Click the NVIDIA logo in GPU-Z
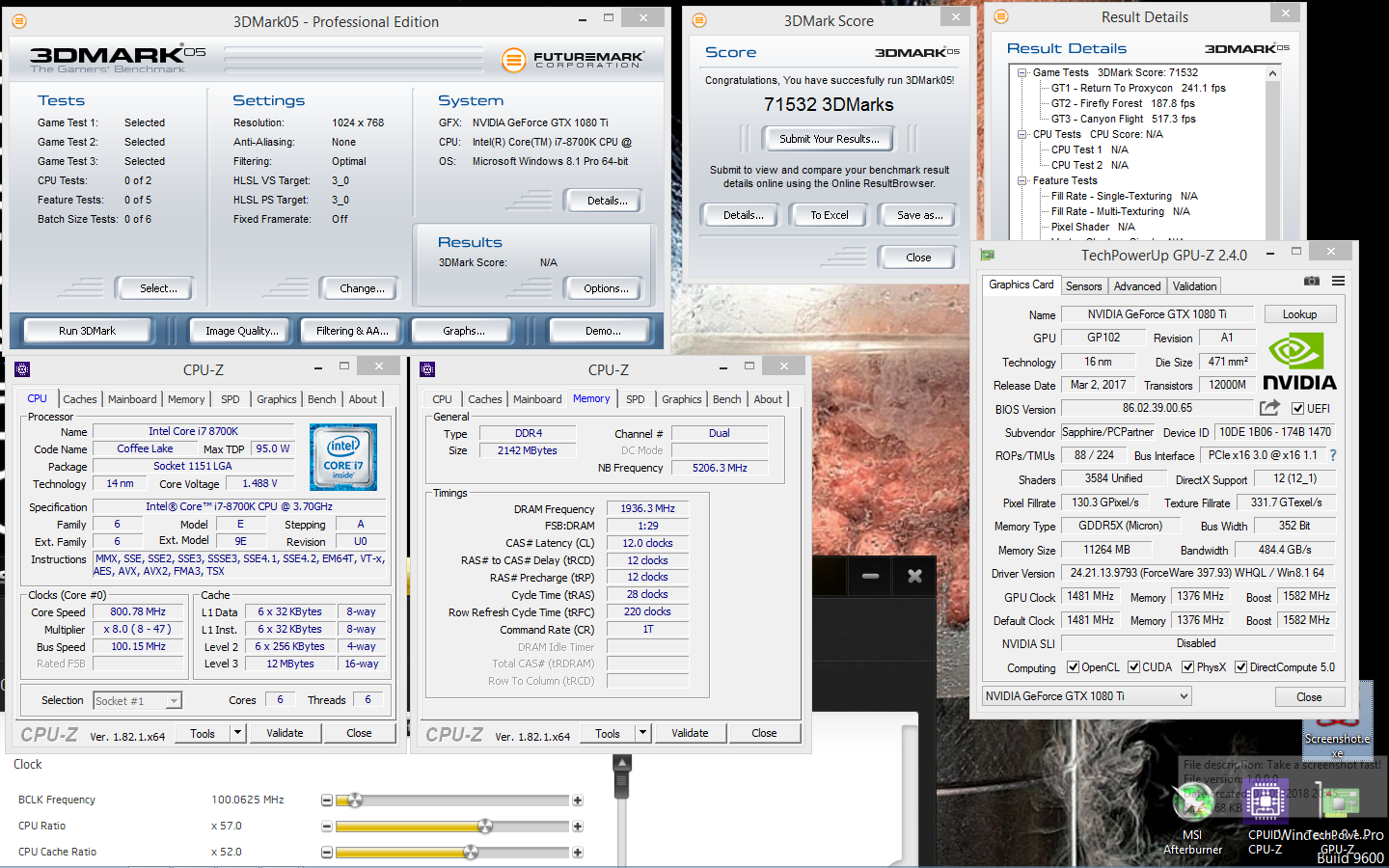1389x868 pixels. click(x=1299, y=362)
